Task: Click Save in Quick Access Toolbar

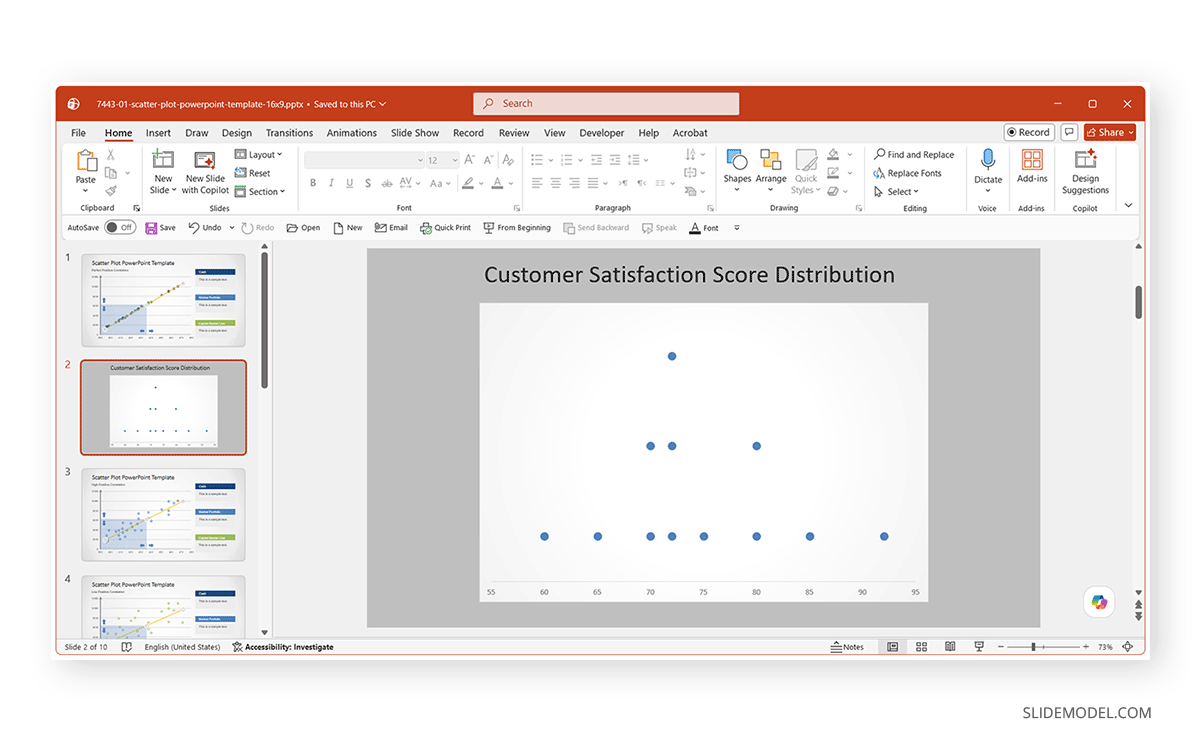Action: (160, 228)
